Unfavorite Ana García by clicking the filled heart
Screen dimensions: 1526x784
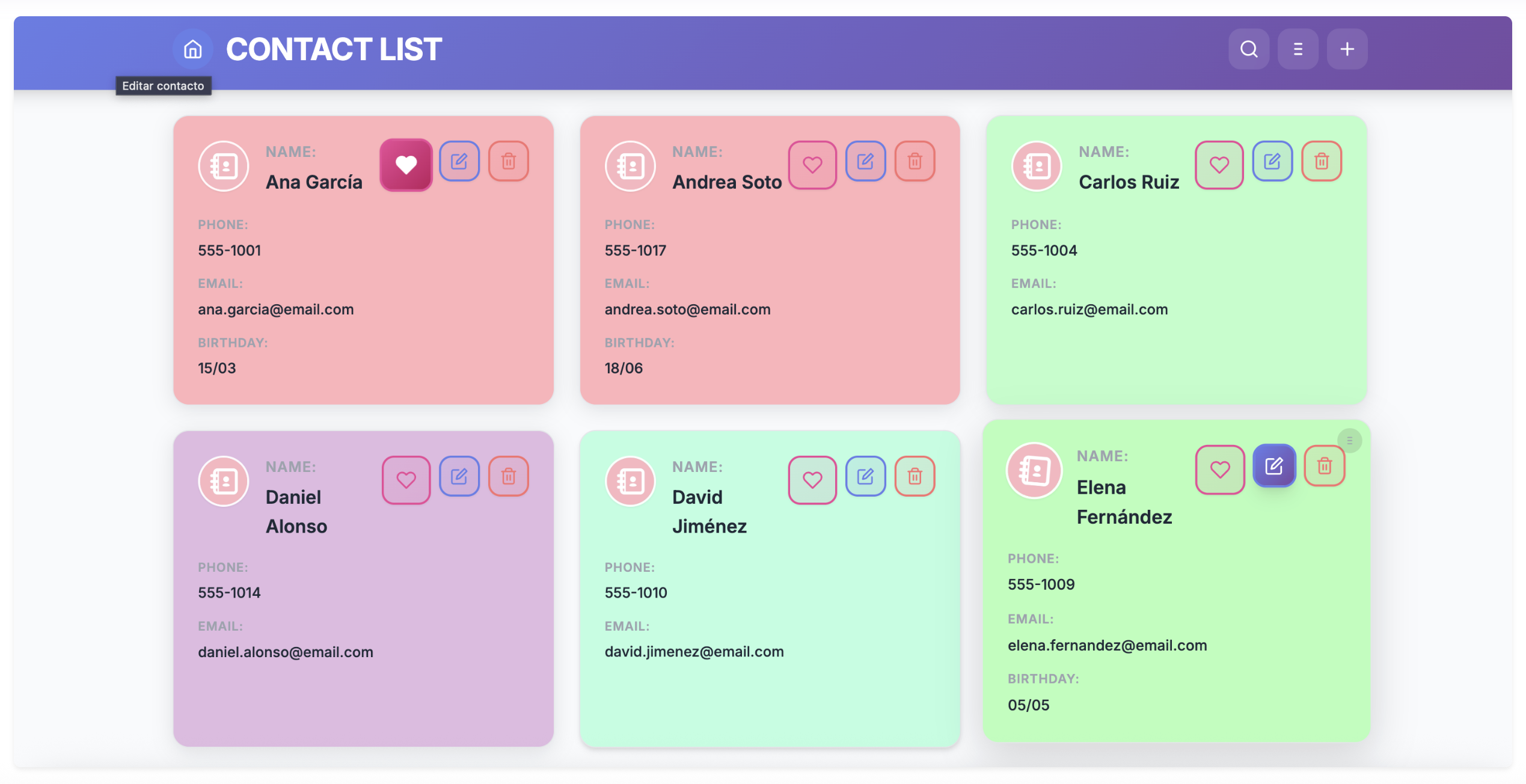pyautogui.click(x=406, y=164)
